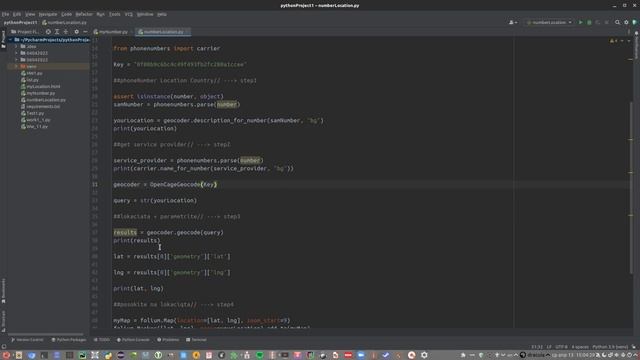Screen dimensions: 640x360
Task: Toggle the Structure side tool window button
Action: [x=3, y=321]
